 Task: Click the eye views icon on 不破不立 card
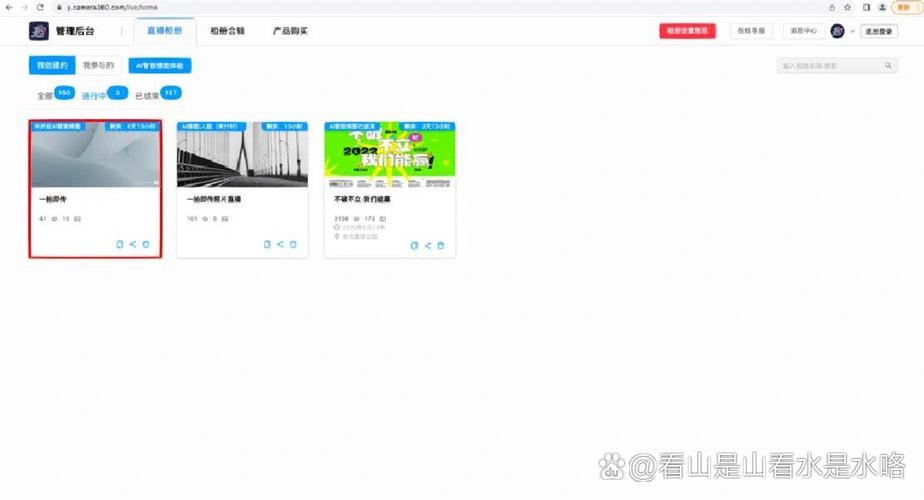pyautogui.click(x=356, y=219)
